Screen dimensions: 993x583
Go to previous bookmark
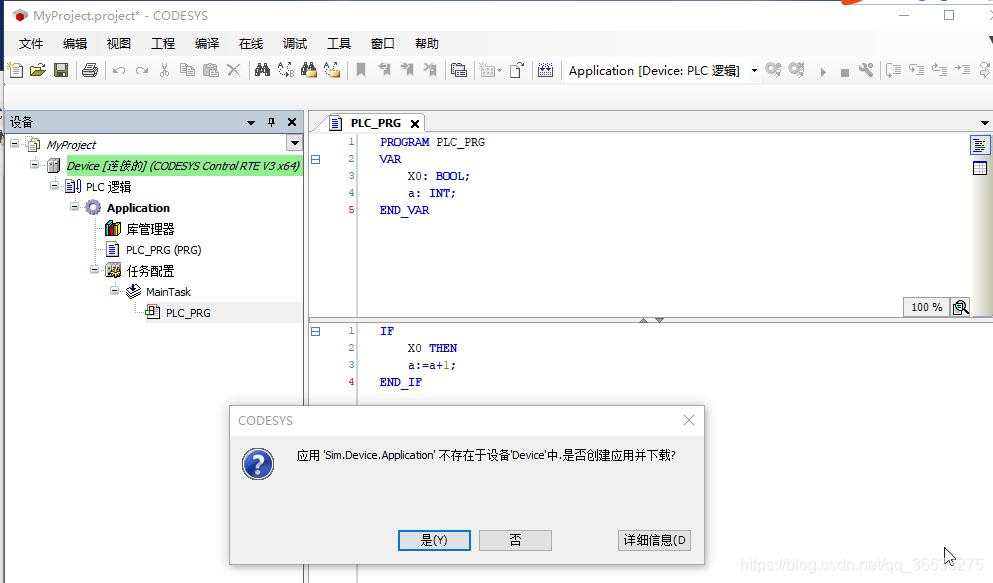click(384, 70)
